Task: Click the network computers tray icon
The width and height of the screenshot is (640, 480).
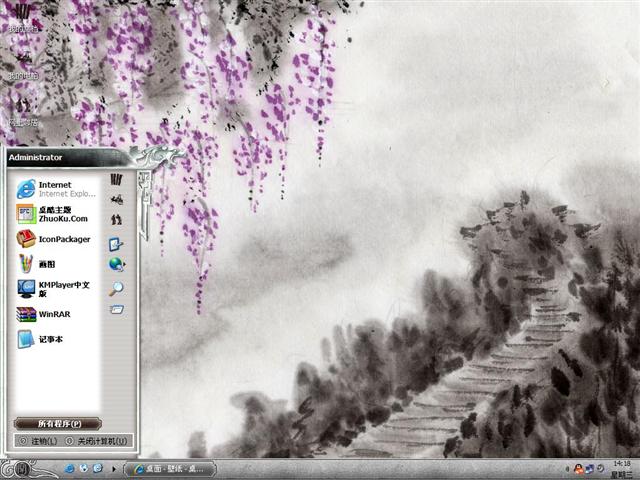Action: [x=589, y=469]
